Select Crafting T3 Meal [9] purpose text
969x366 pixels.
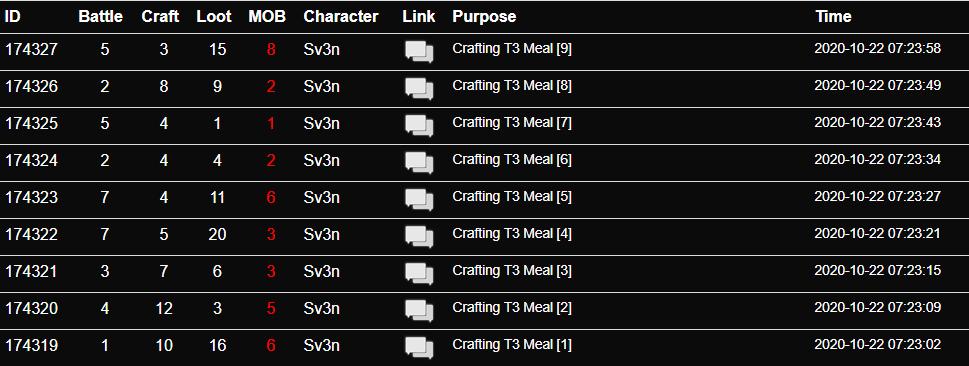pos(512,49)
